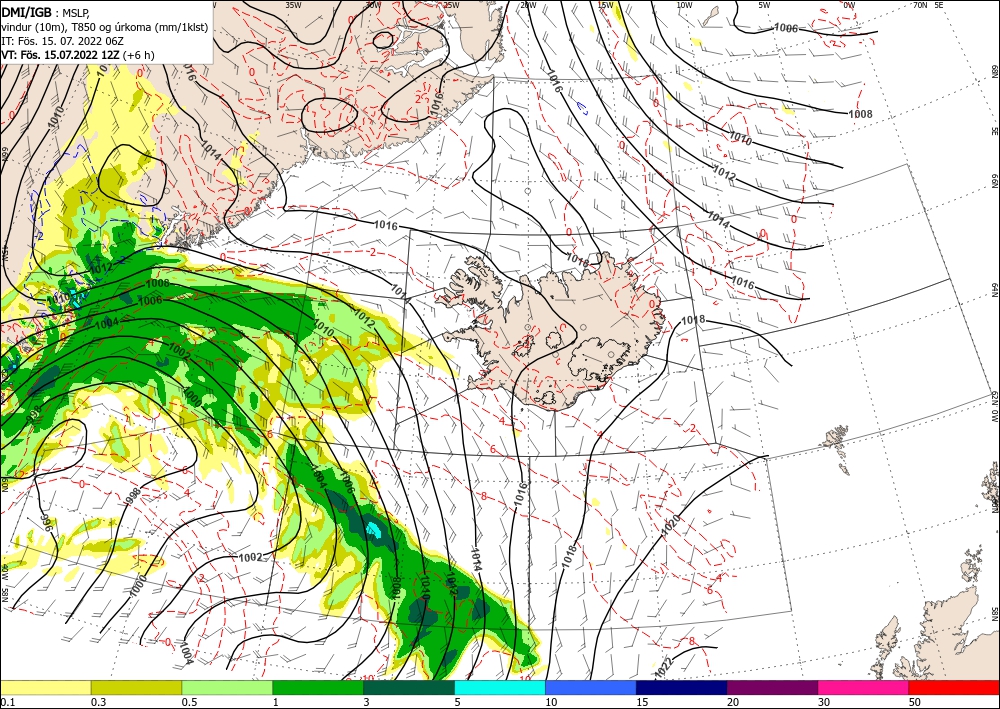Click the red 50+ legend band
This screenshot has height=709, width=1000.
[954, 687]
